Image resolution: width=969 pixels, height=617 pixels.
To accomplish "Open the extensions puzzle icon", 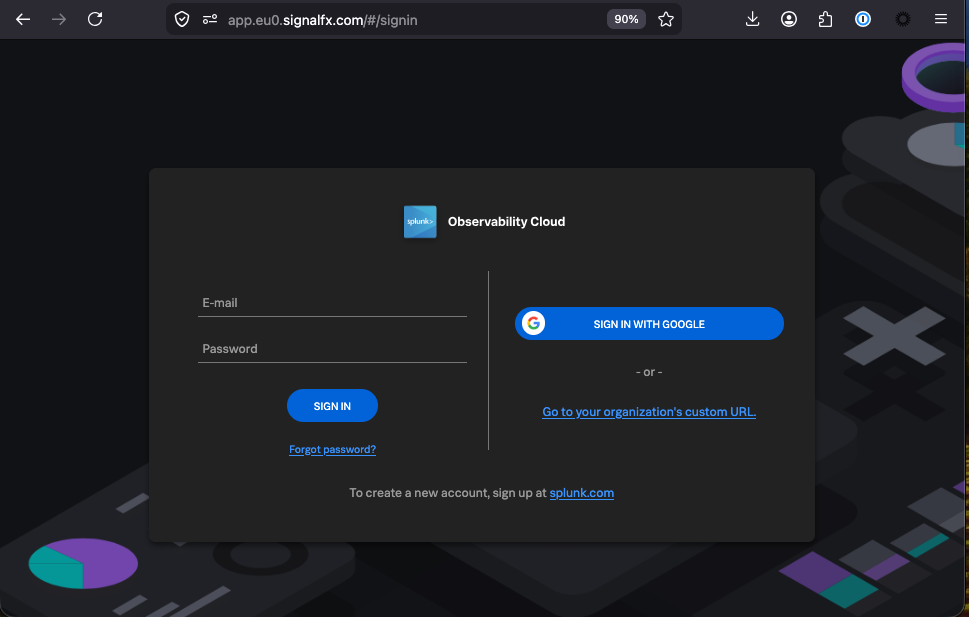I will pos(825,19).
